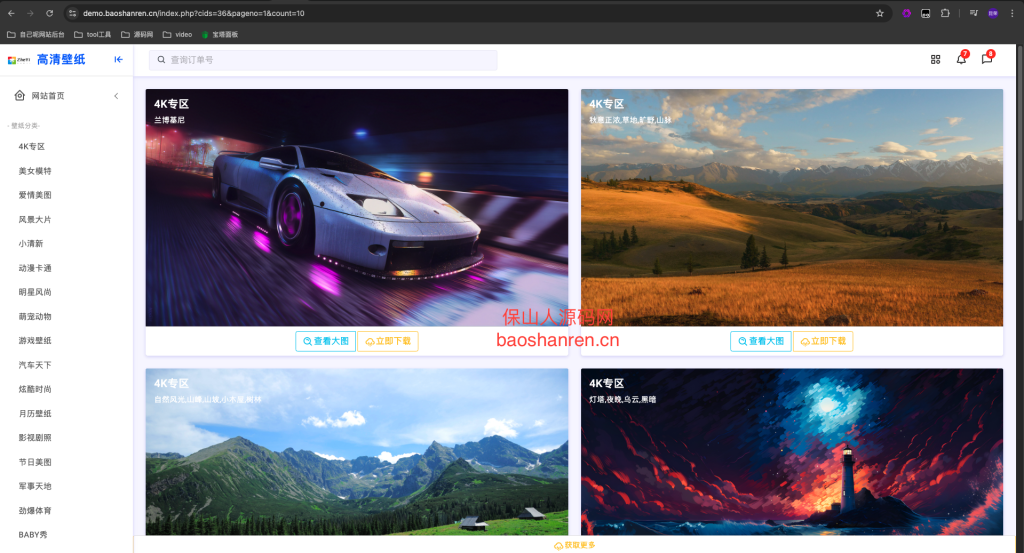
Task: Open the grid apps icon in header
Action: click(x=935, y=59)
